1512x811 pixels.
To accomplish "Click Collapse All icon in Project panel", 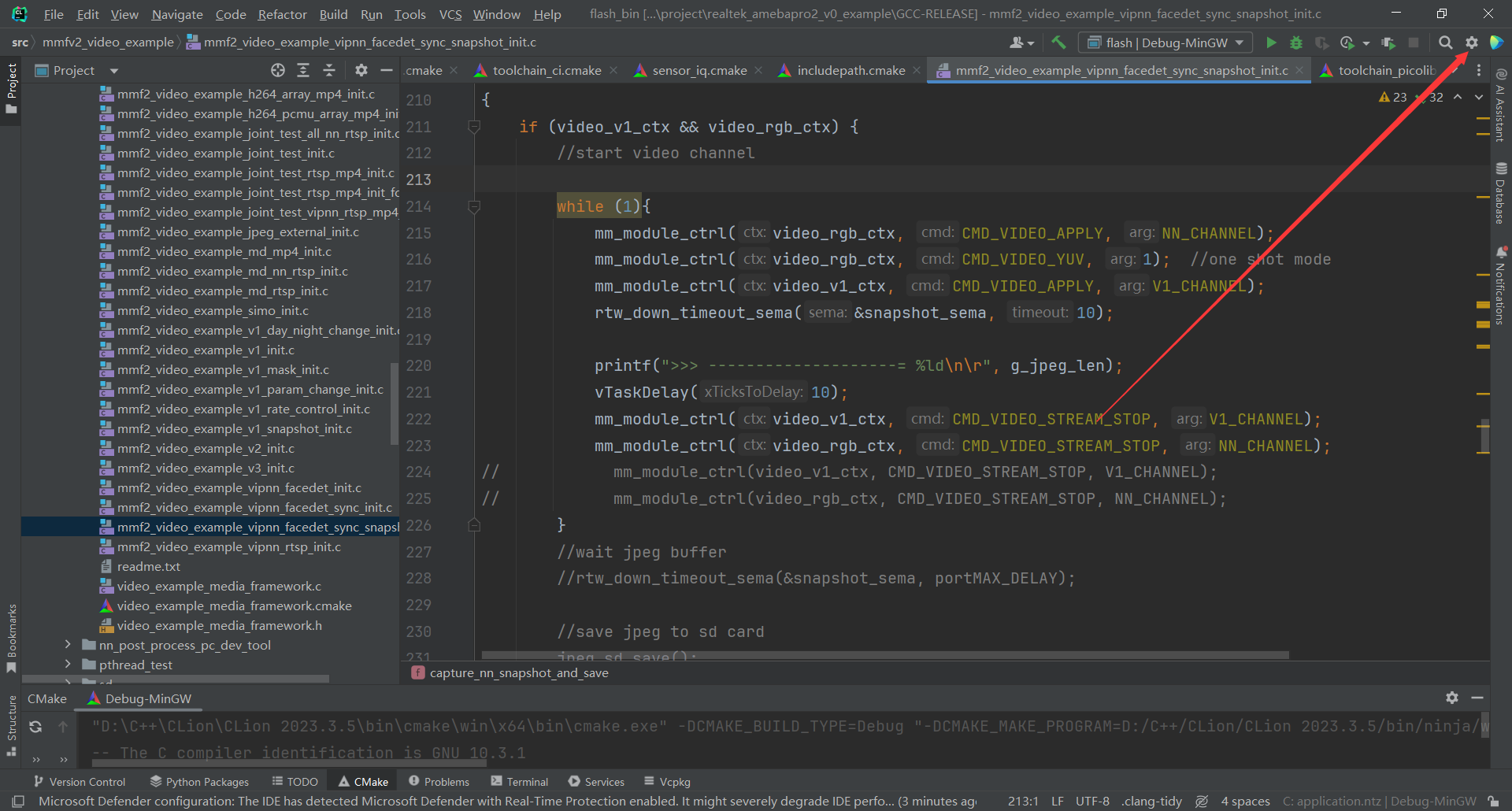I will [x=329, y=70].
